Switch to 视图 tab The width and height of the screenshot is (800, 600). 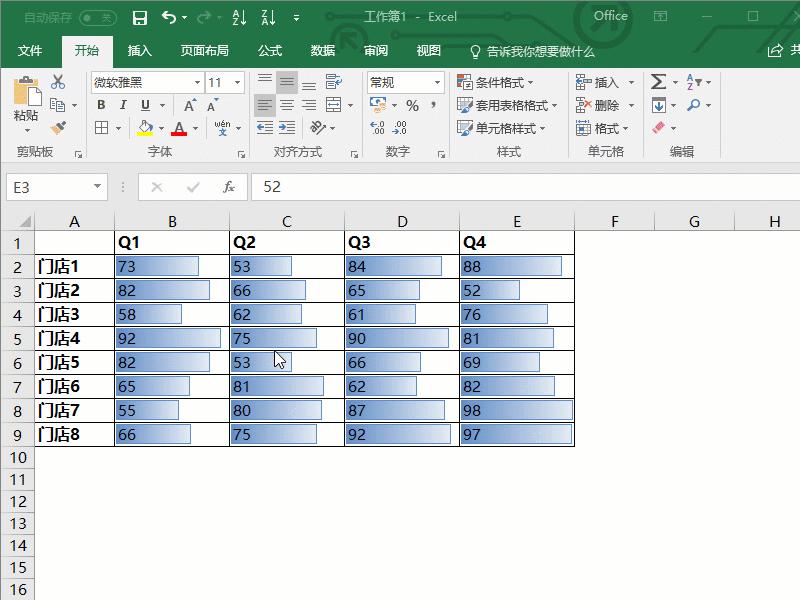[x=429, y=51]
